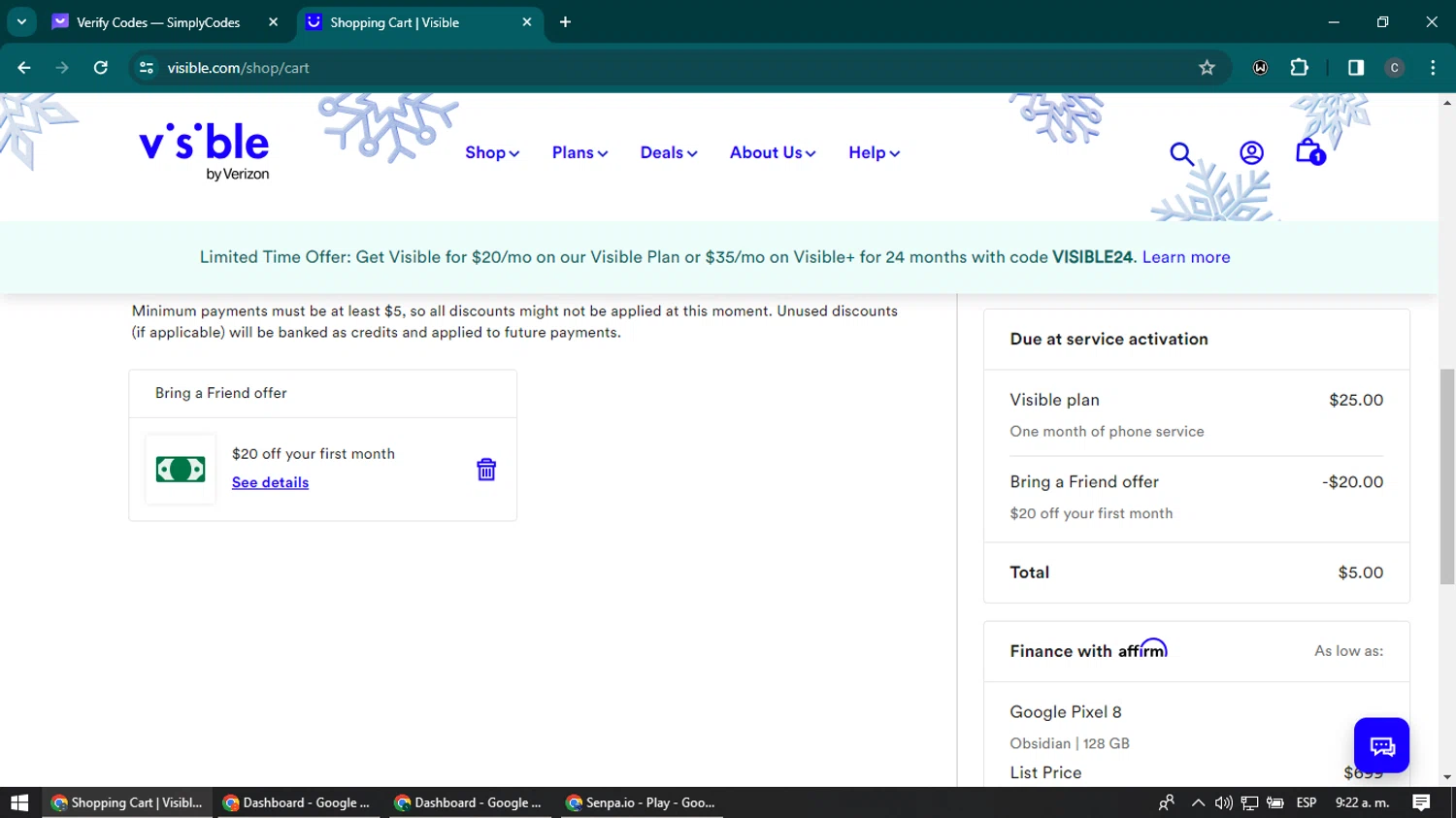Open a new browser tab

point(565,22)
